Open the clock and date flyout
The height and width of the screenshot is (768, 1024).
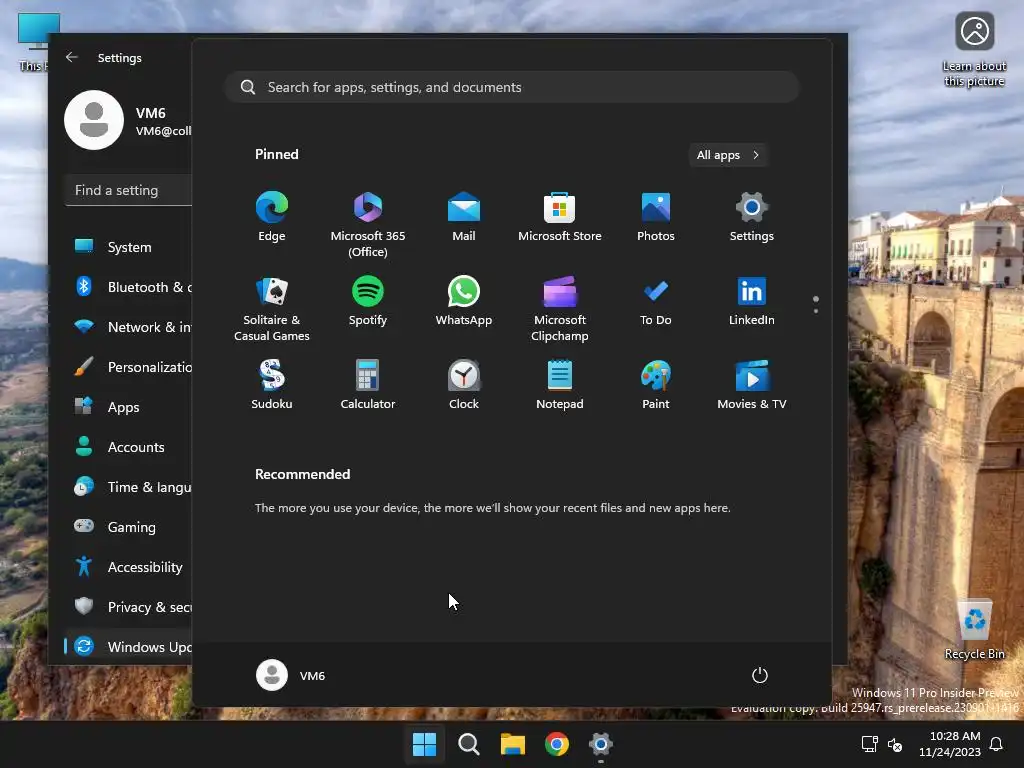[x=950, y=744]
